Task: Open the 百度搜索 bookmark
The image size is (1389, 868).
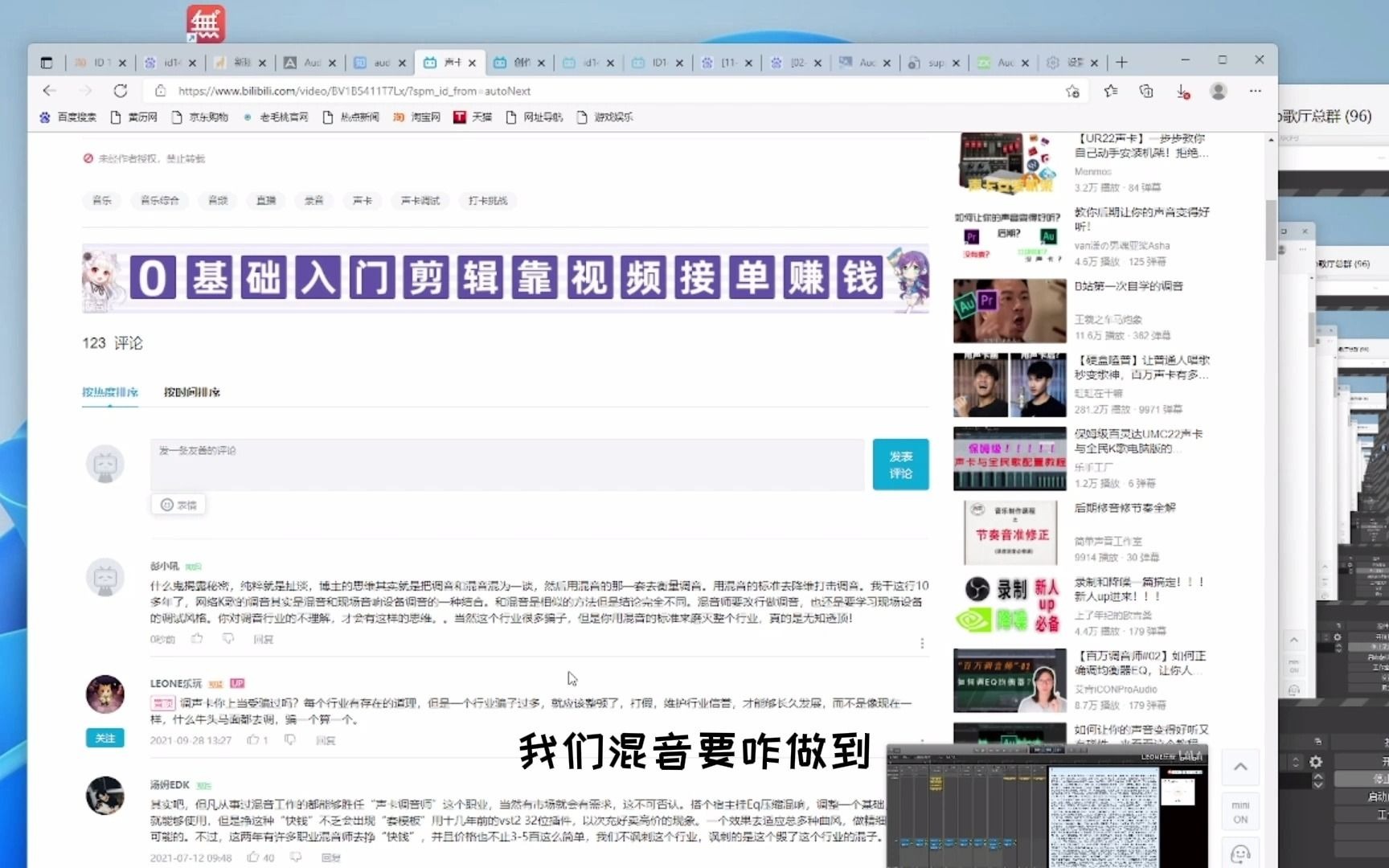Action: tap(68, 117)
